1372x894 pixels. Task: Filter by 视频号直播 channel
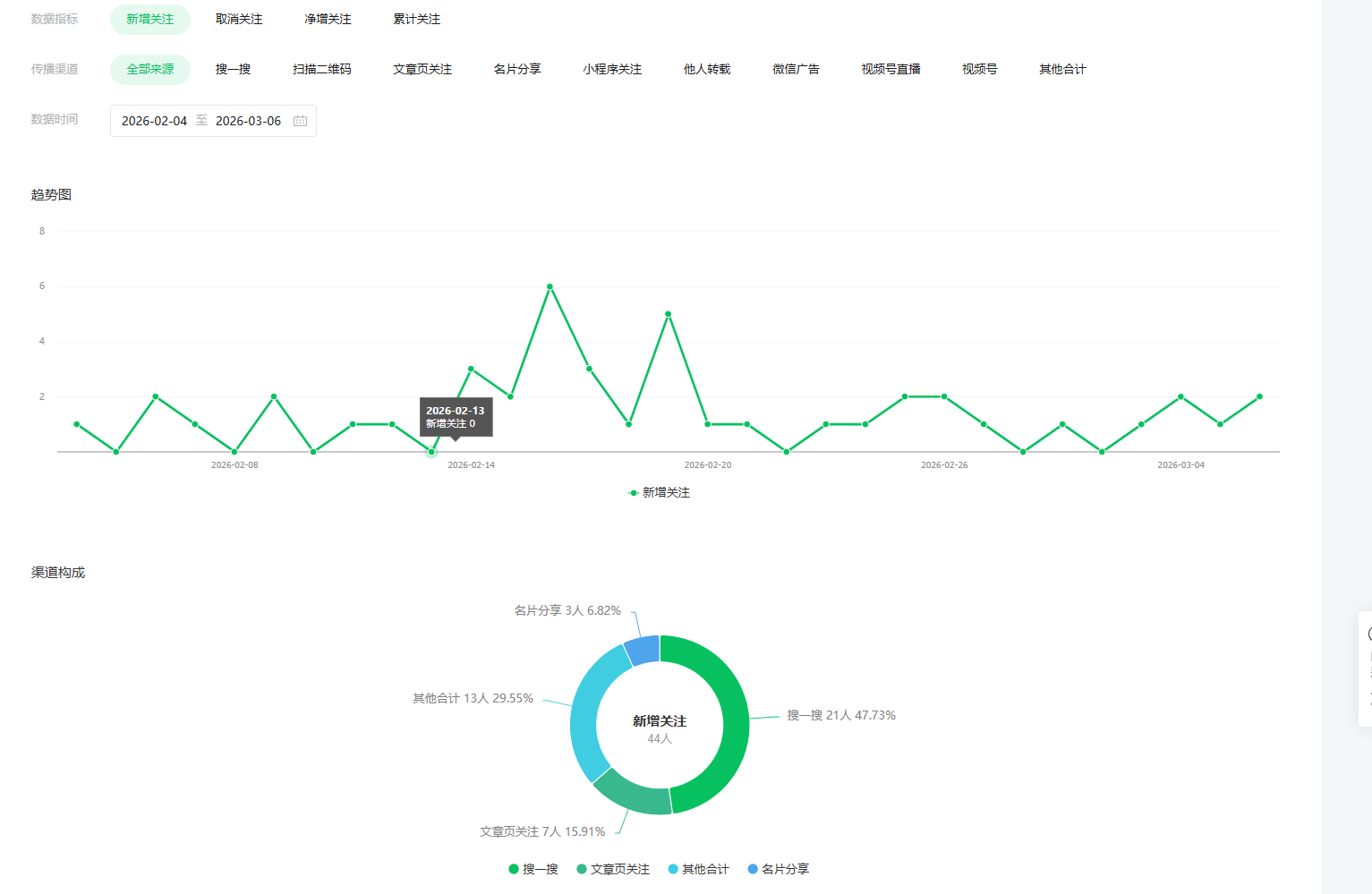(x=891, y=69)
